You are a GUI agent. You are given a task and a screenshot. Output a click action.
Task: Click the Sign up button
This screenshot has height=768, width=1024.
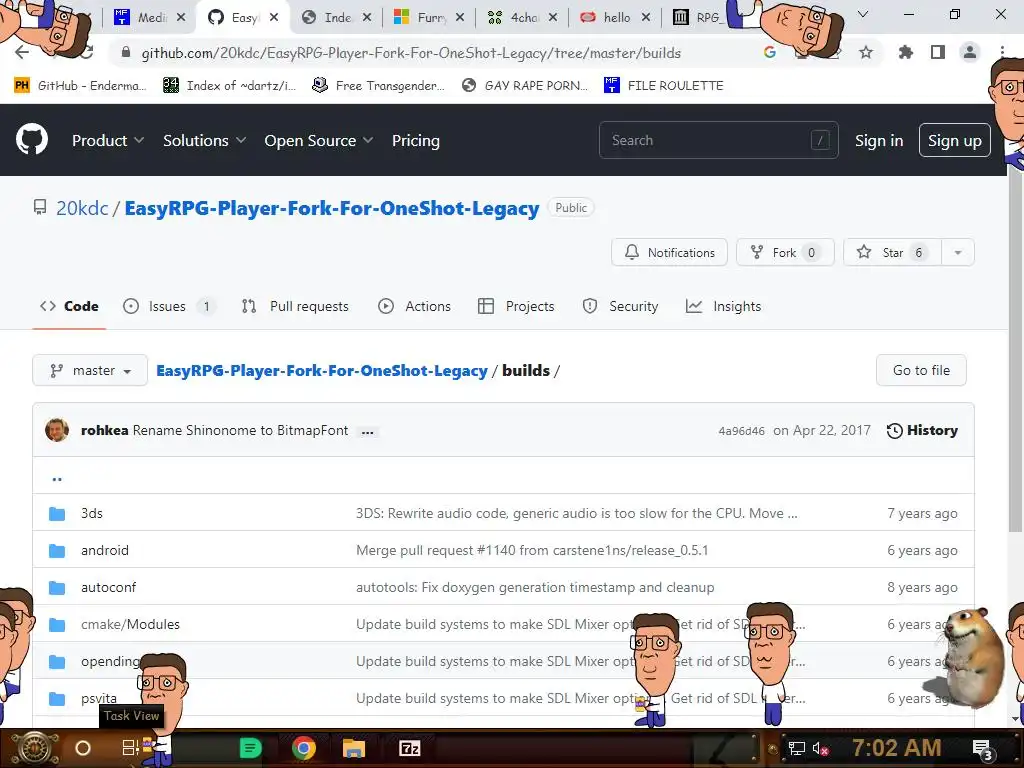pyautogui.click(x=955, y=140)
